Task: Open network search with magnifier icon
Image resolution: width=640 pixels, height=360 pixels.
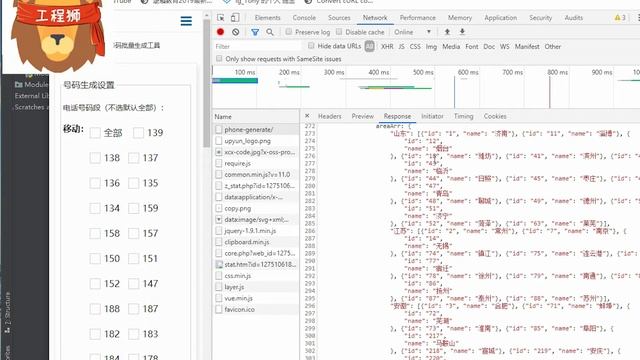Action: [270, 32]
